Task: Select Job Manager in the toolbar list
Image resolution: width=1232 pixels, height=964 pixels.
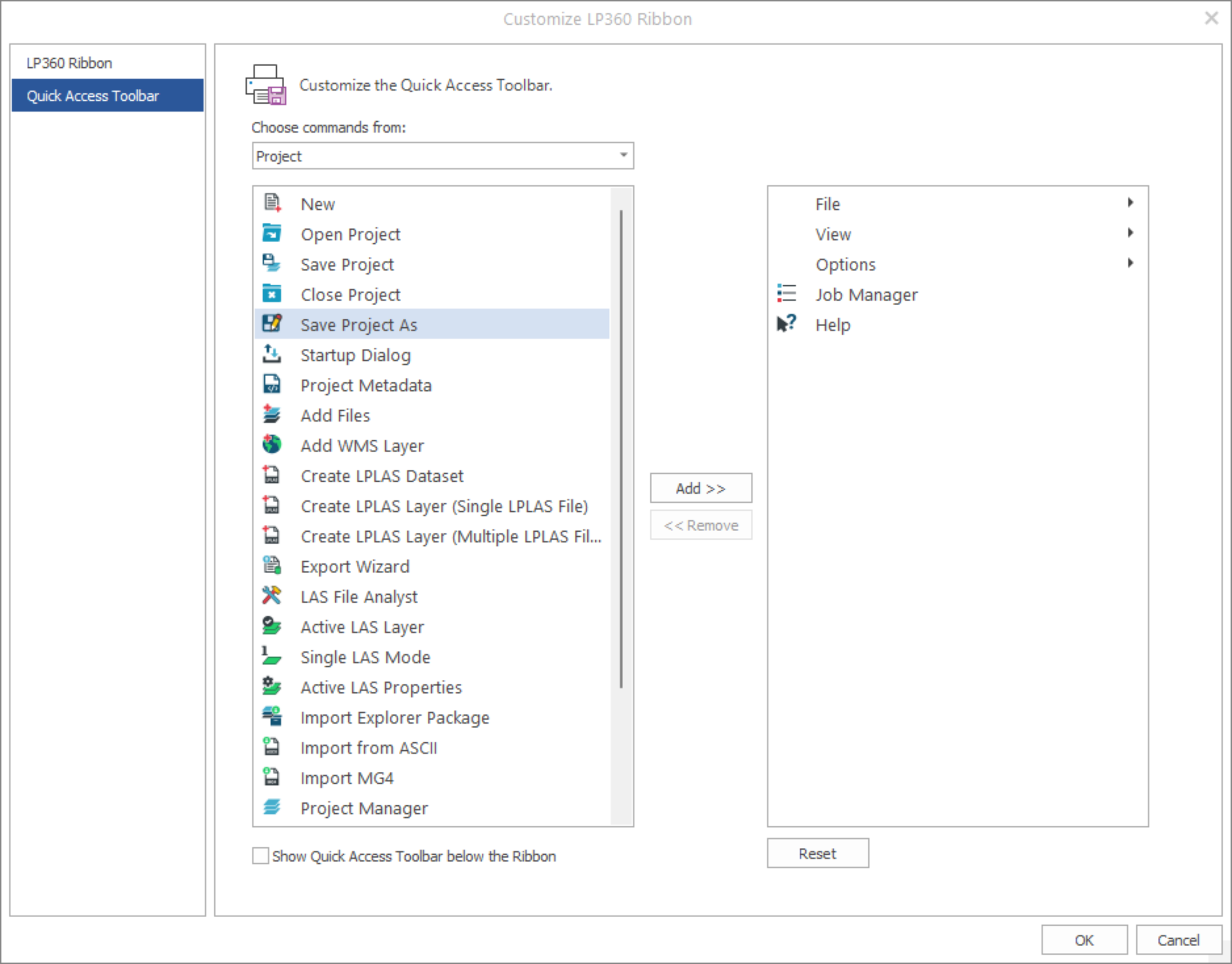Action: click(x=957, y=294)
